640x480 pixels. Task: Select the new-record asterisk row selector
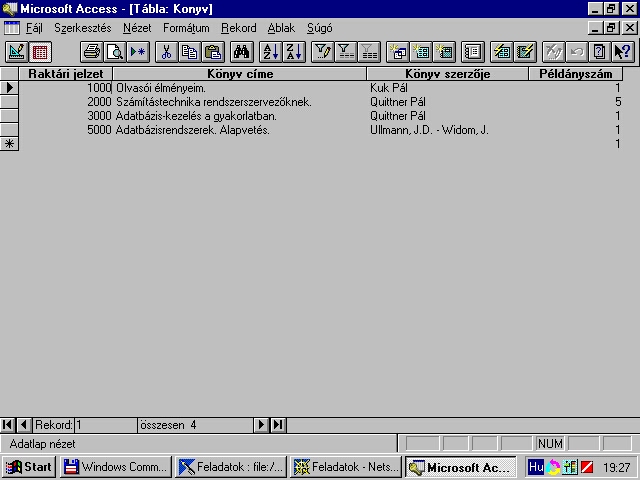pyautogui.click(x=9, y=144)
